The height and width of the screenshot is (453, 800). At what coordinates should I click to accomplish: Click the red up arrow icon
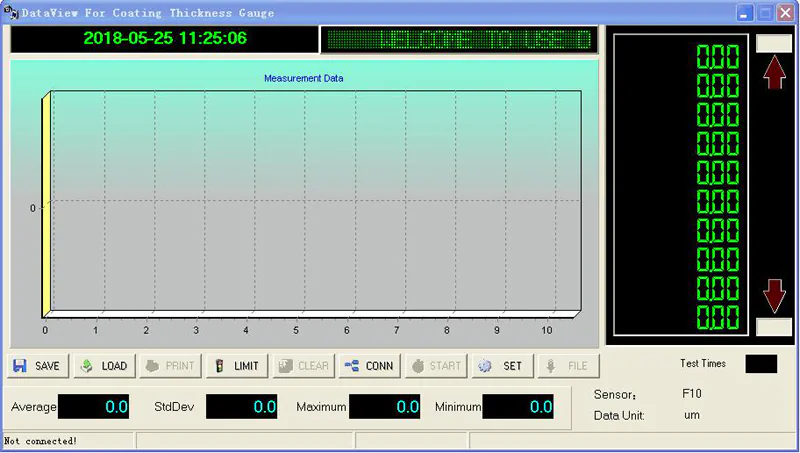pos(774,72)
